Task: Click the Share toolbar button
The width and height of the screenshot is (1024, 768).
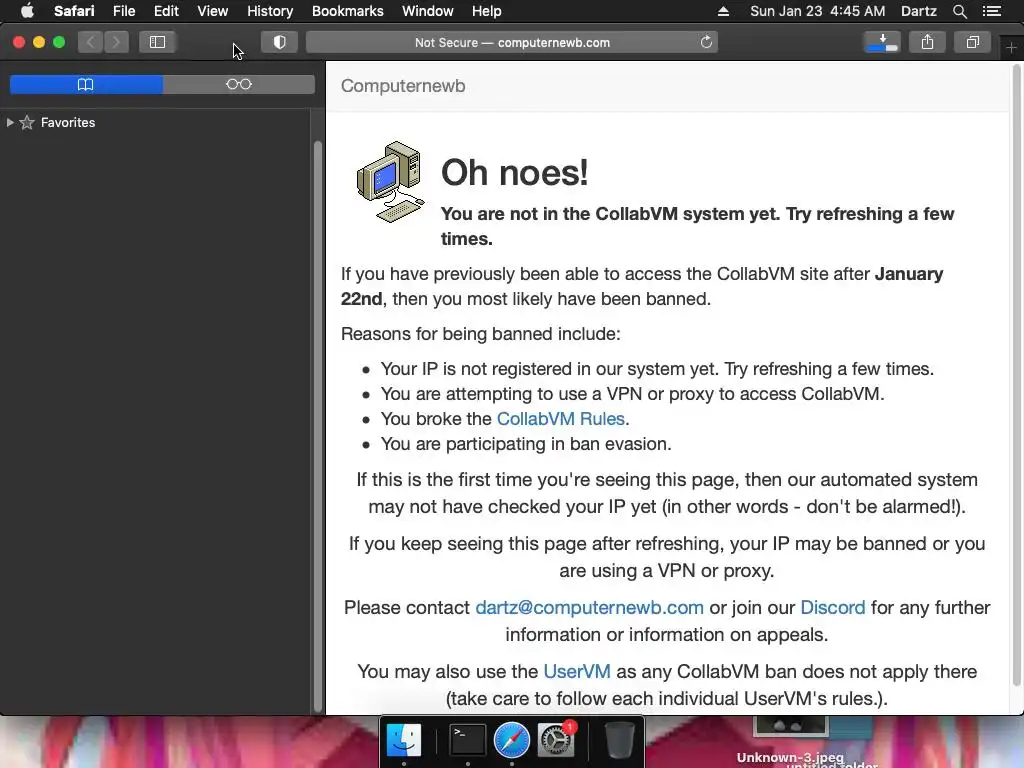Action: tap(927, 42)
